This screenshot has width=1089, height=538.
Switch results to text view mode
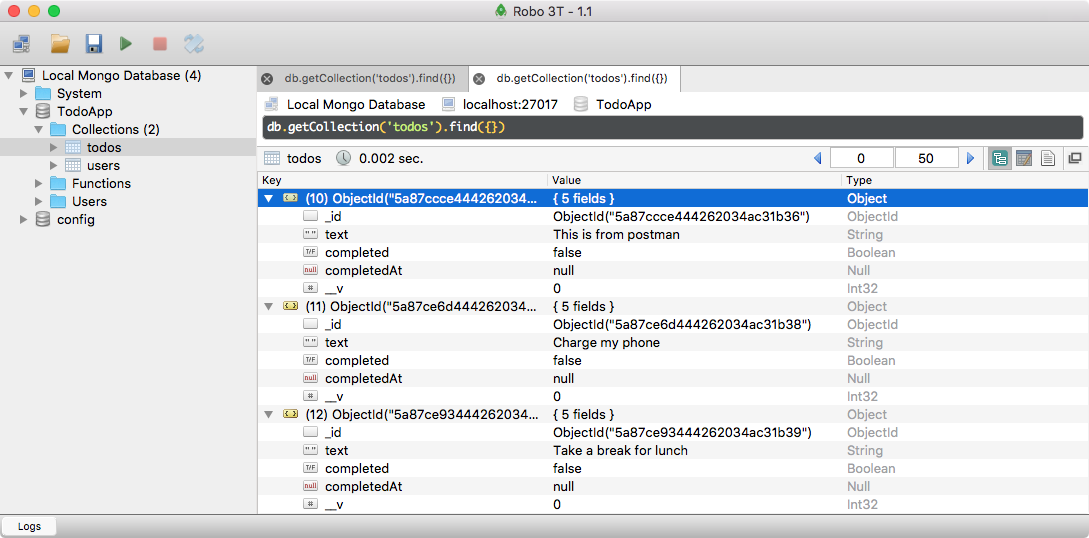pos(1048,158)
